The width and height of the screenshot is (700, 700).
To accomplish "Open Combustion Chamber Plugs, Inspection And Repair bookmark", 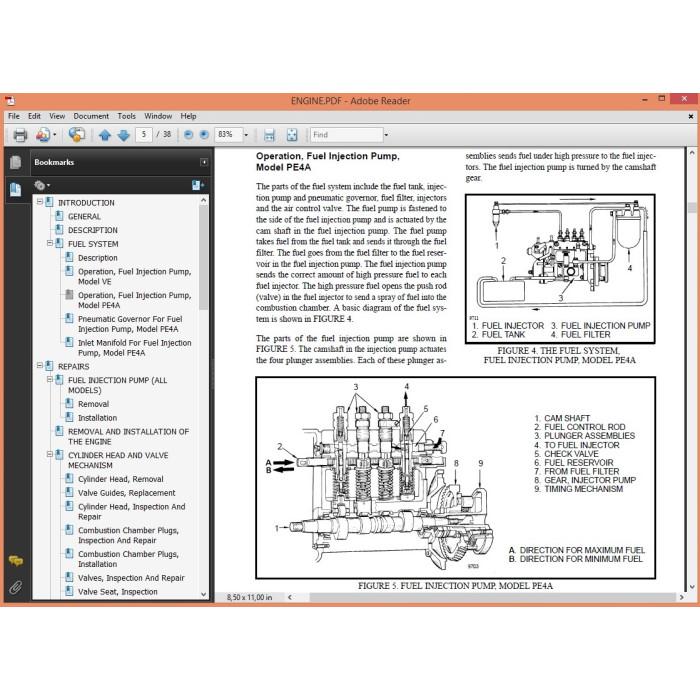I will [128, 535].
